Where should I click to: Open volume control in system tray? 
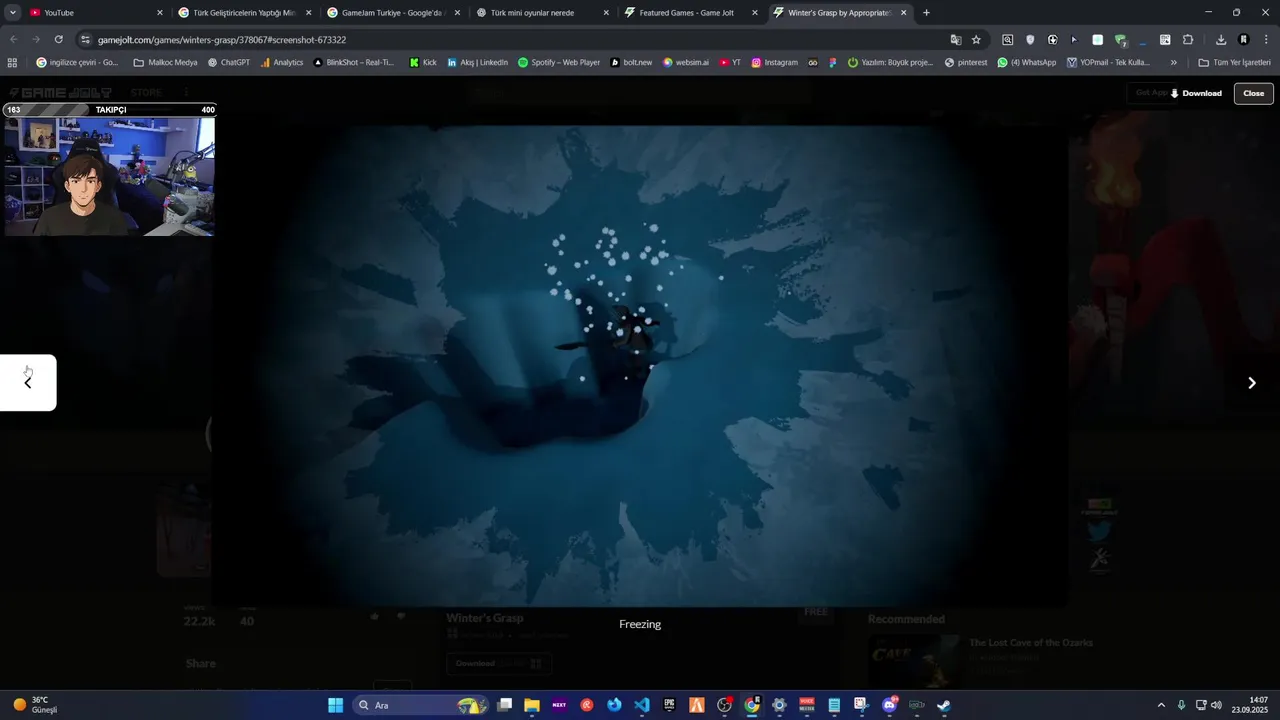[x=1216, y=705]
